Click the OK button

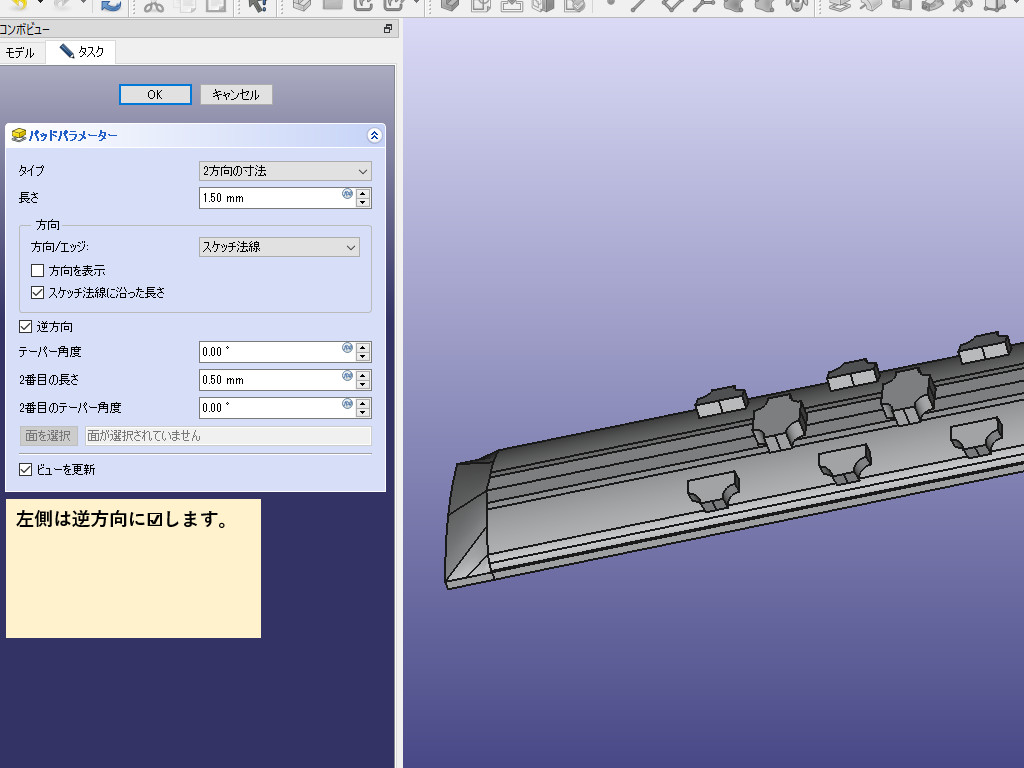(x=155, y=95)
